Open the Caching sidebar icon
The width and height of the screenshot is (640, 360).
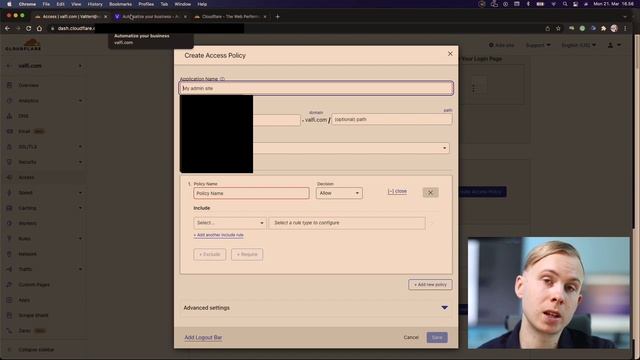click(x=9, y=208)
